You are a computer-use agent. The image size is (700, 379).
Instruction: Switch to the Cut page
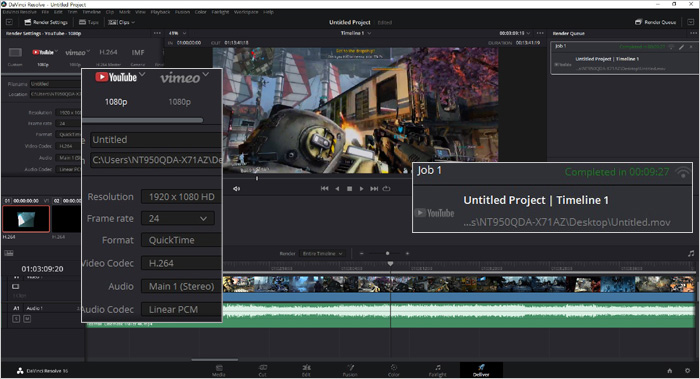[x=262, y=370]
